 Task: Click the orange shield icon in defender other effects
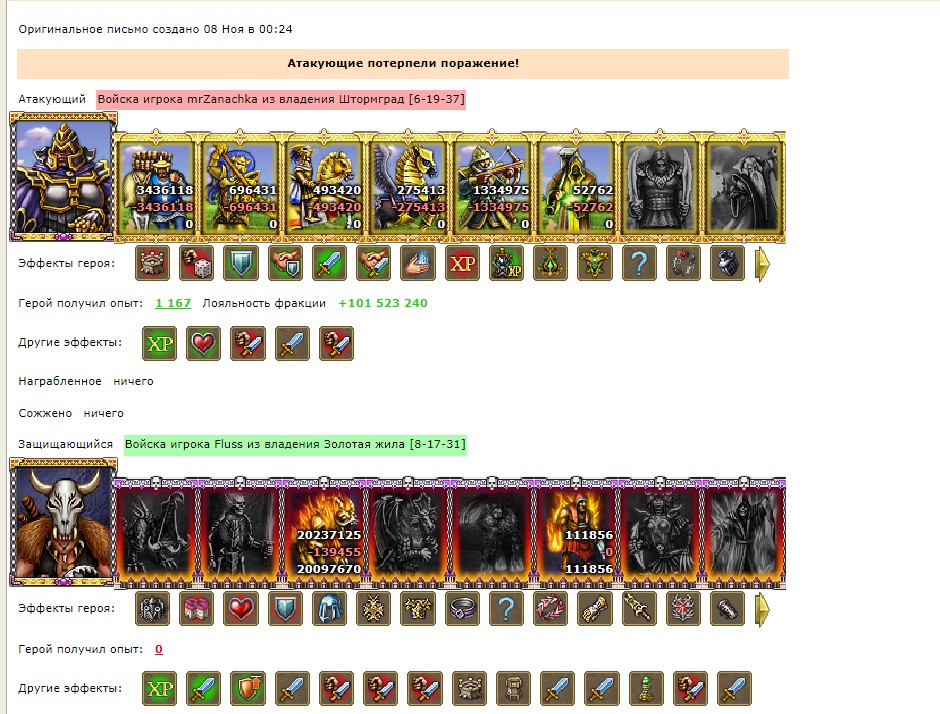tap(248, 688)
